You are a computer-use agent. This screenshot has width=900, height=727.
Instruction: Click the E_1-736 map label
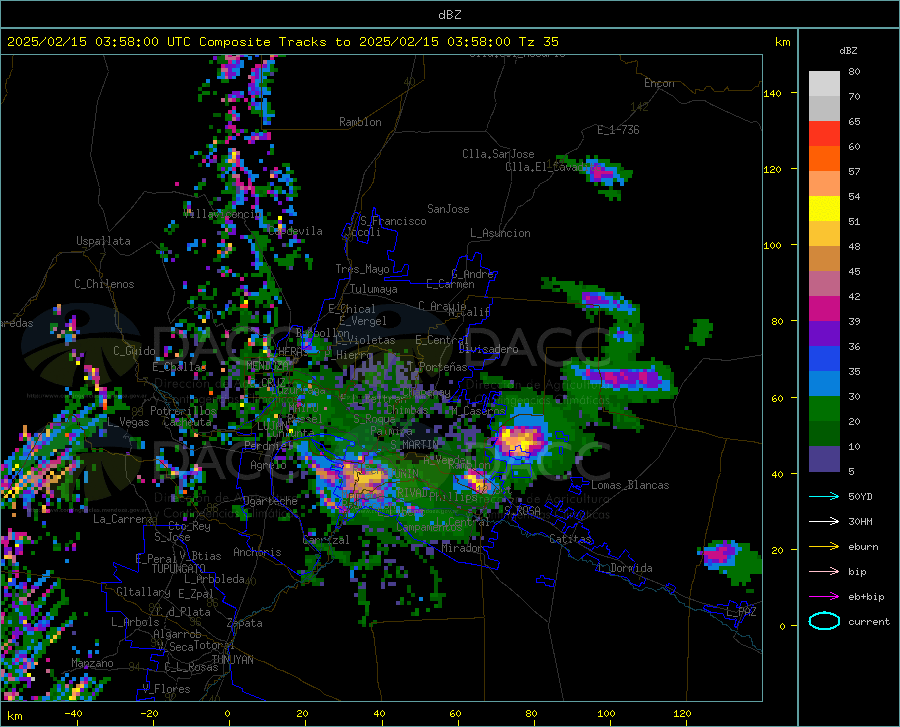click(618, 130)
